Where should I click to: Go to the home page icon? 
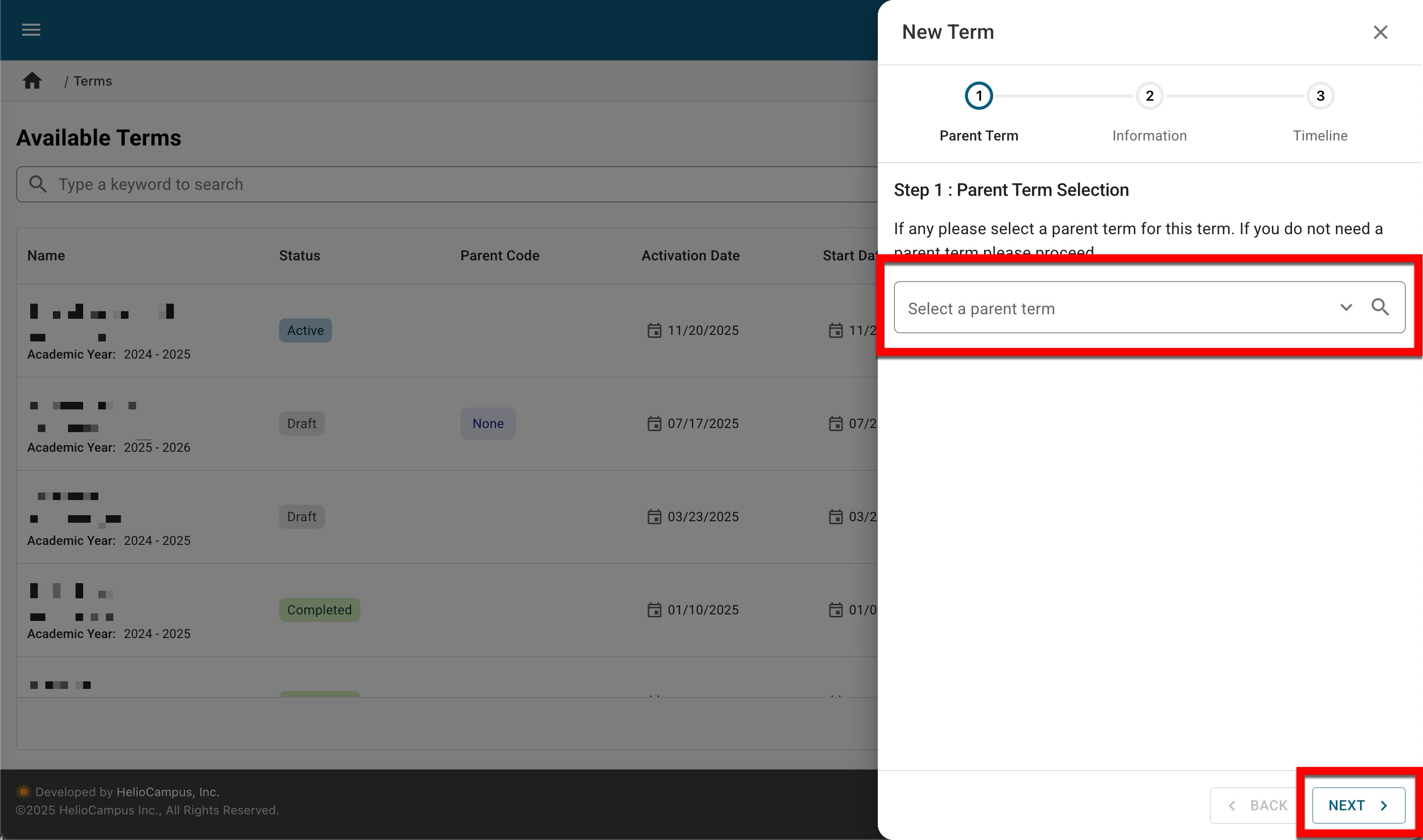point(32,81)
